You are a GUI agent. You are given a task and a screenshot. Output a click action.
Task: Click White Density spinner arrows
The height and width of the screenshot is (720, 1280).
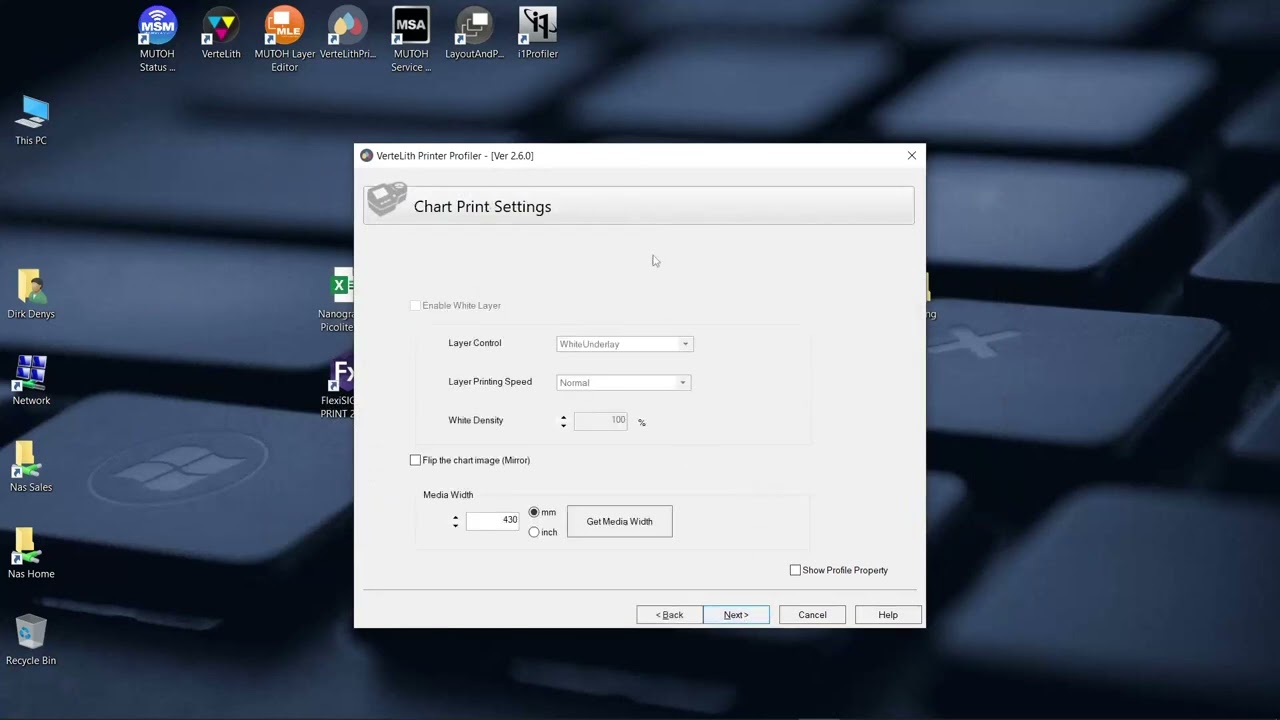pyautogui.click(x=563, y=421)
